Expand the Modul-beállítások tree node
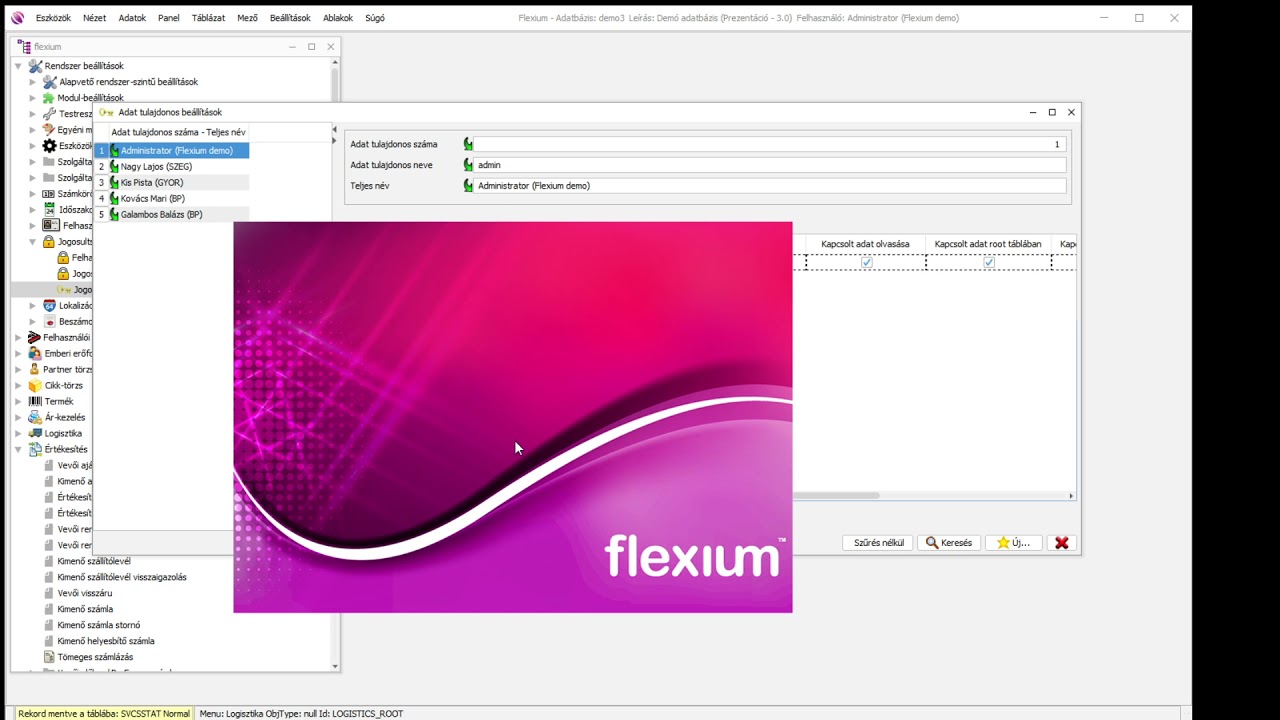The height and width of the screenshot is (720, 1280). pyautogui.click(x=32, y=98)
